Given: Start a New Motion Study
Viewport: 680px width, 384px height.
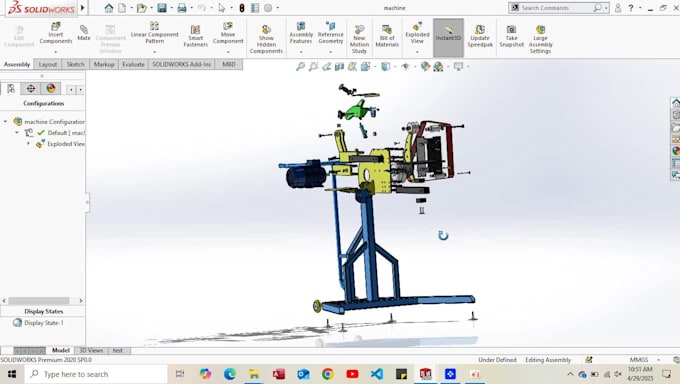Looking at the screenshot, I should pyautogui.click(x=359, y=39).
